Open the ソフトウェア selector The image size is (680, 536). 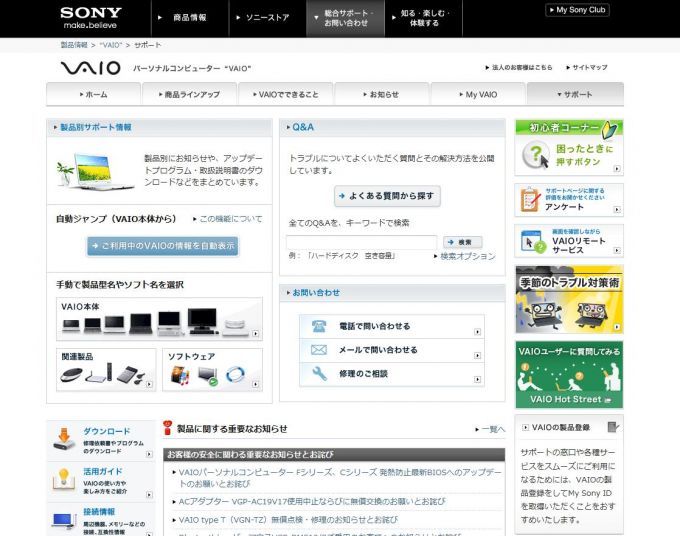[x=212, y=369]
